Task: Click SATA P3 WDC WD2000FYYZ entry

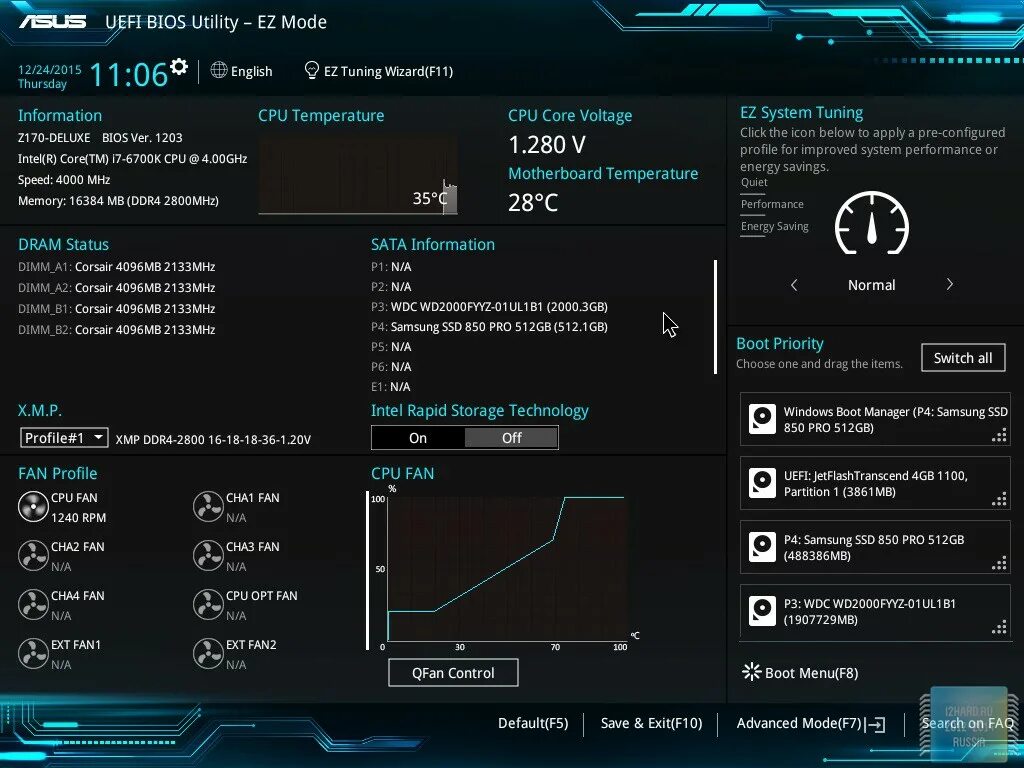Action: (489, 306)
